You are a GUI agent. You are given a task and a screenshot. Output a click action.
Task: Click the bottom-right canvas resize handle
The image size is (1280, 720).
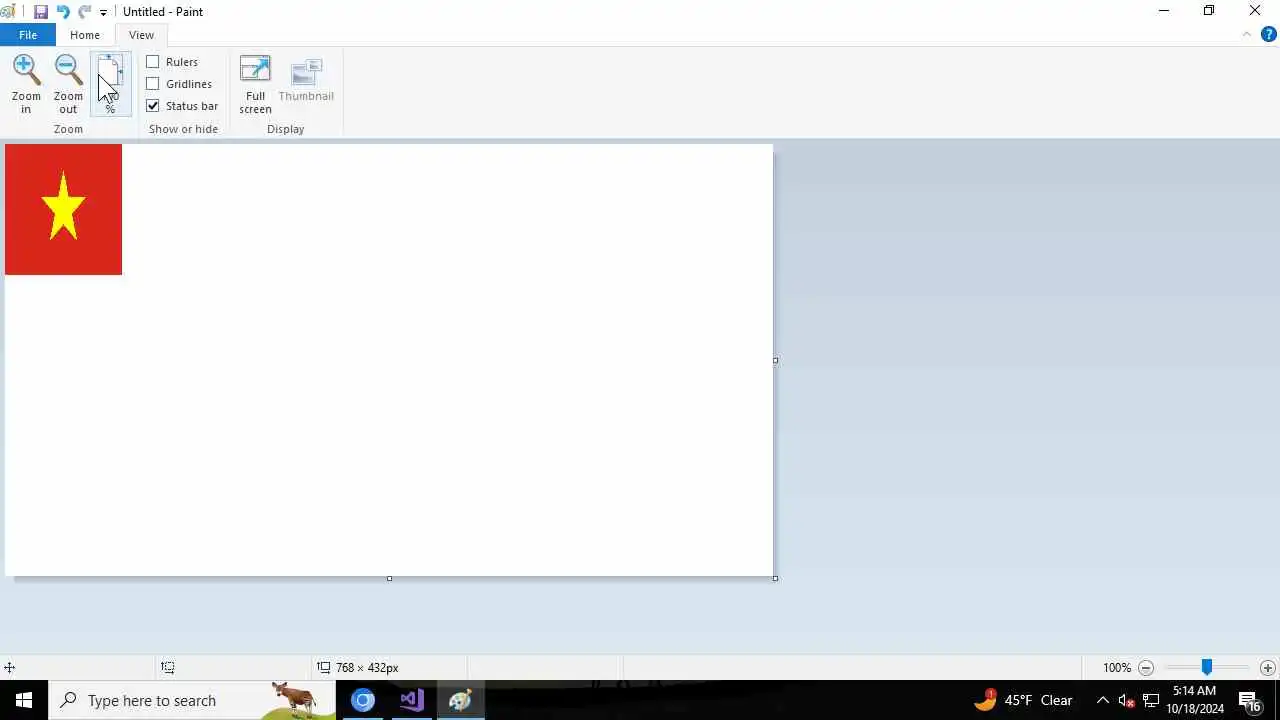pos(775,578)
